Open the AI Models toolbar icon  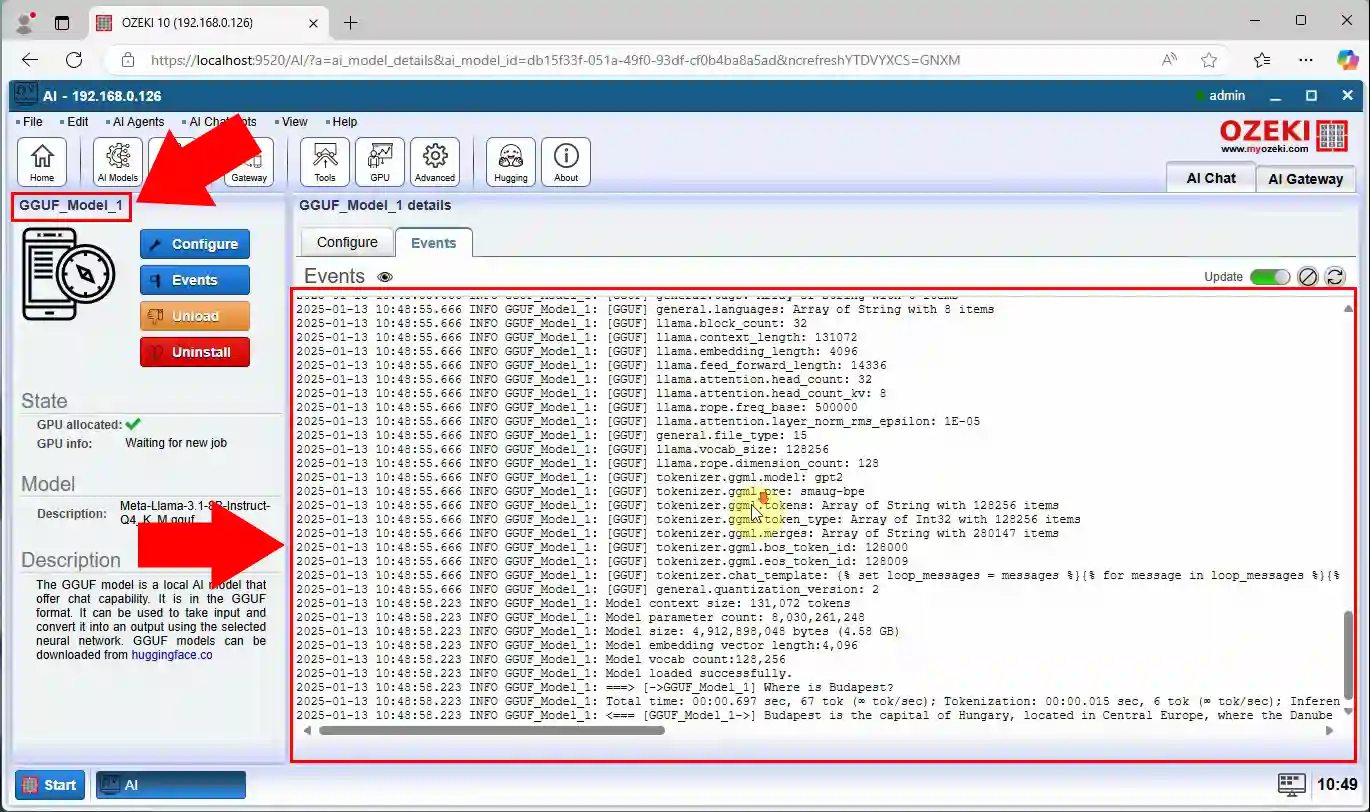coord(118,162)
